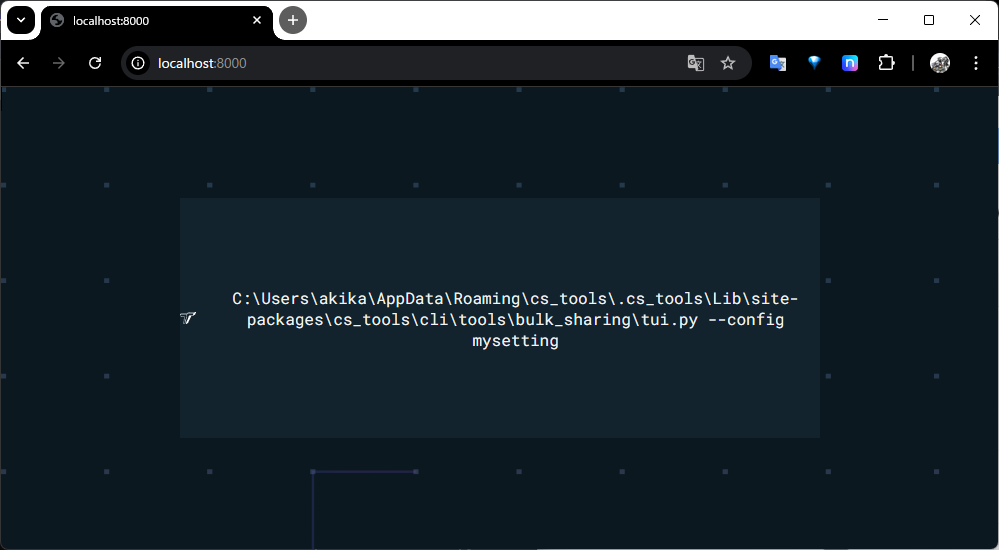Open a new tab with plus button
This screenshot has width=999, height=550.
point(293,20)
